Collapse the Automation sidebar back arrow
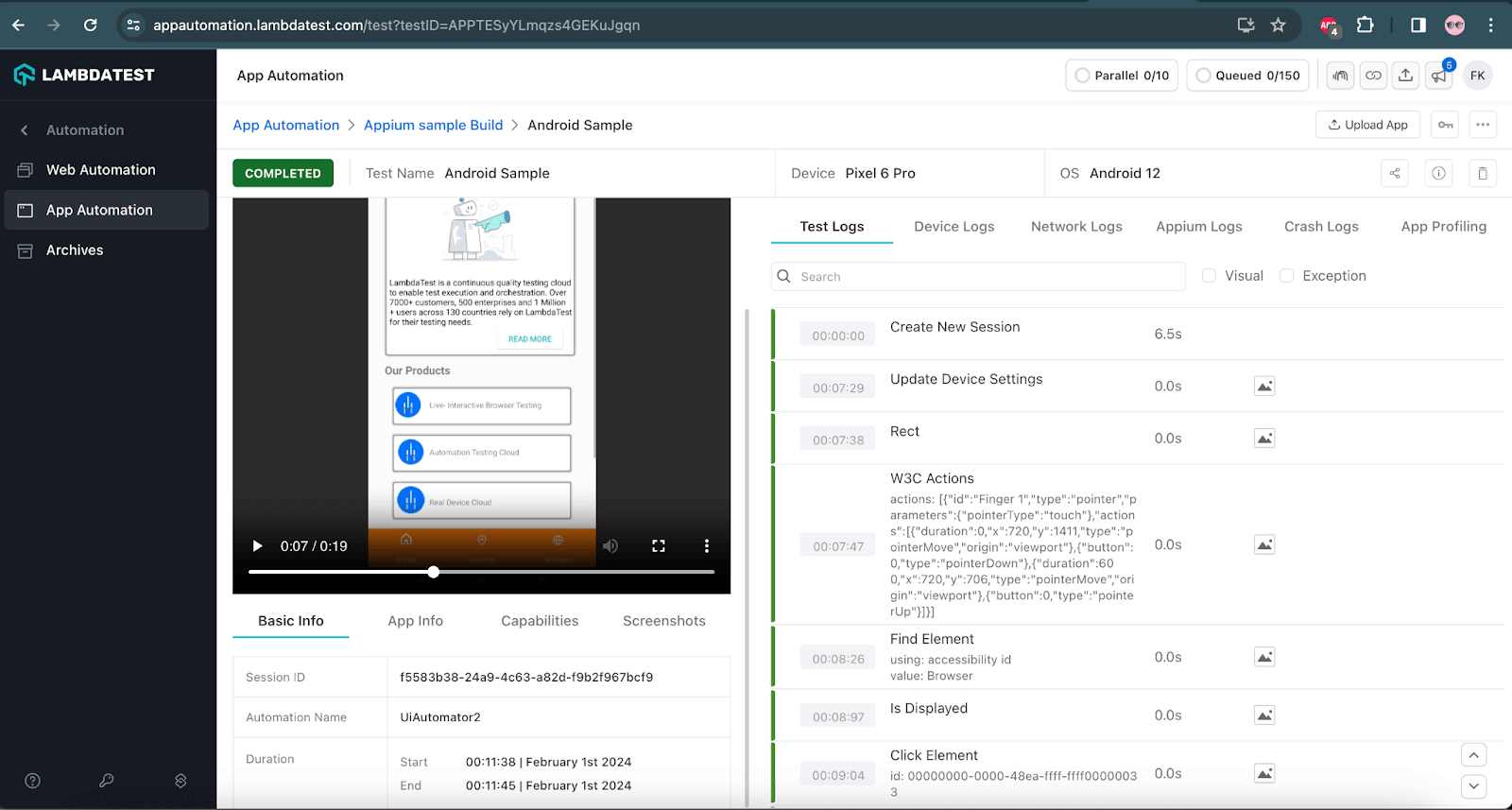Viewport: 1512px width, 810px height. (25, 130)
